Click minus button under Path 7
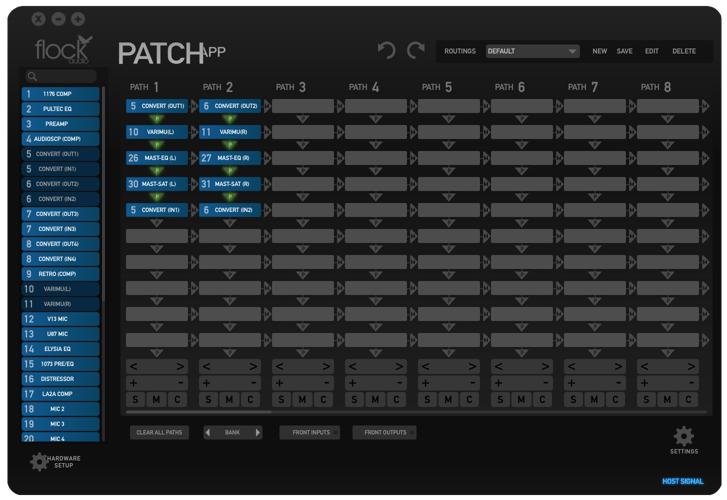Viewport: 727px width, 500px height. [x=619, y=383]
